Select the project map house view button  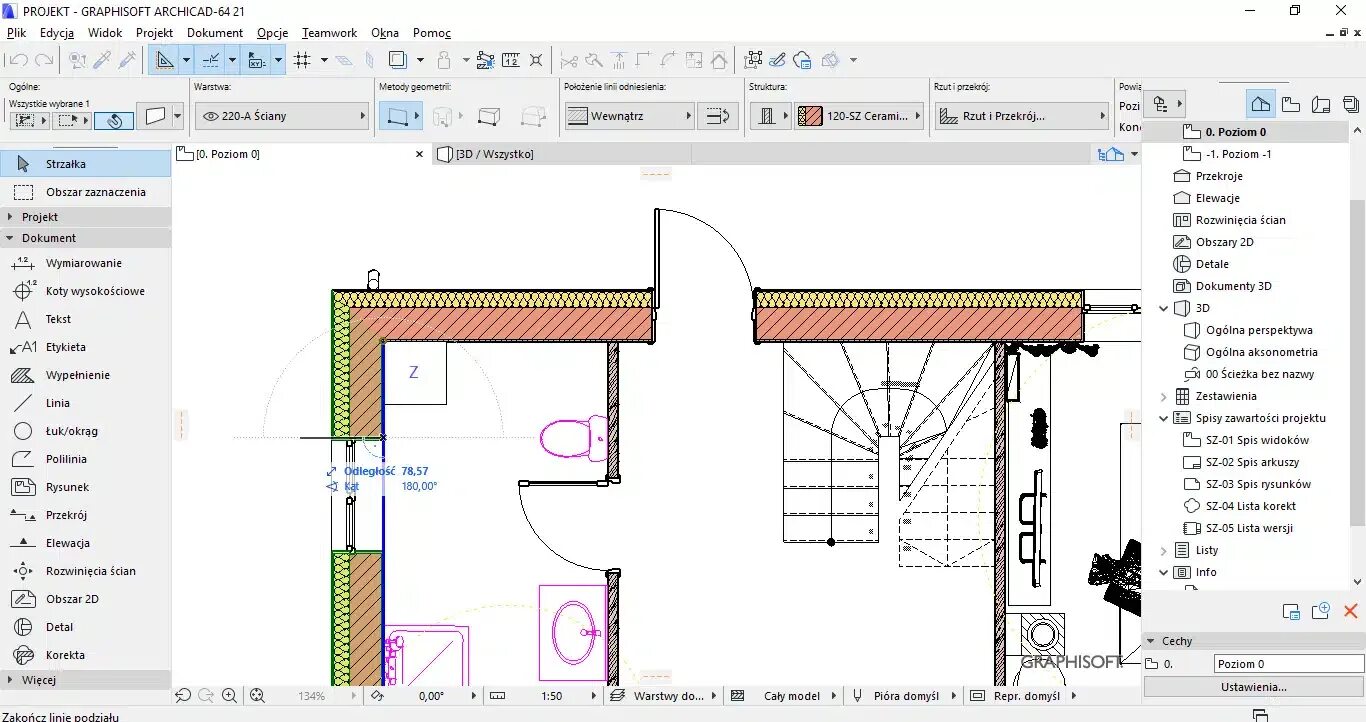[x=1261, y=104]
